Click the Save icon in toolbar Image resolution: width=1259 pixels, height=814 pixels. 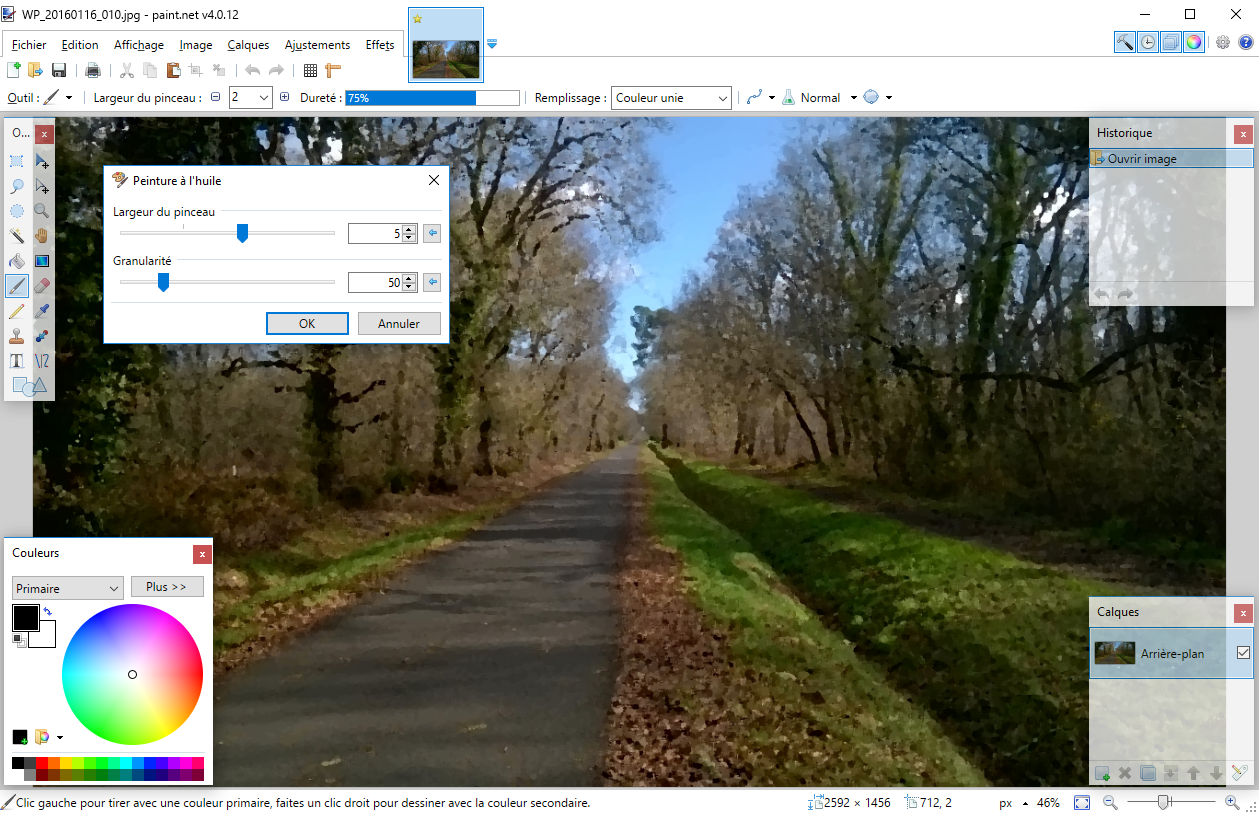pyautogui.click(x=59, y=70)
